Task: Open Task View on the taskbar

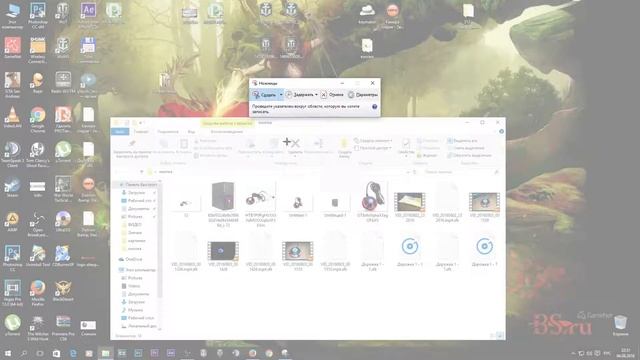Action: point(40,353)
